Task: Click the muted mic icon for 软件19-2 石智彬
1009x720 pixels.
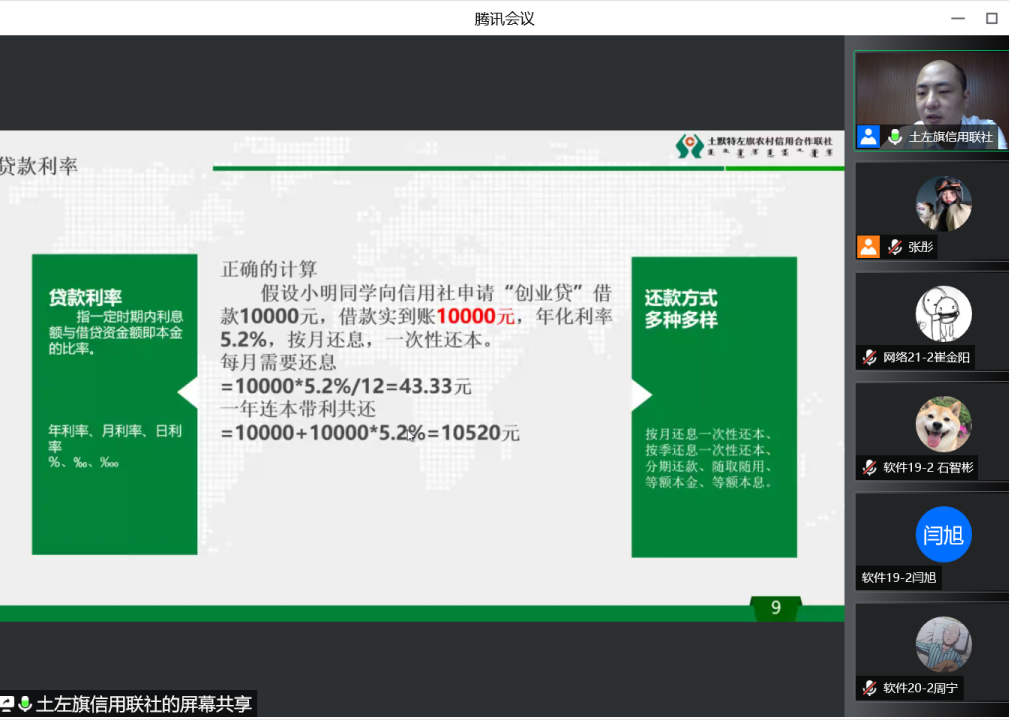Action: click(x=870, y=467)
